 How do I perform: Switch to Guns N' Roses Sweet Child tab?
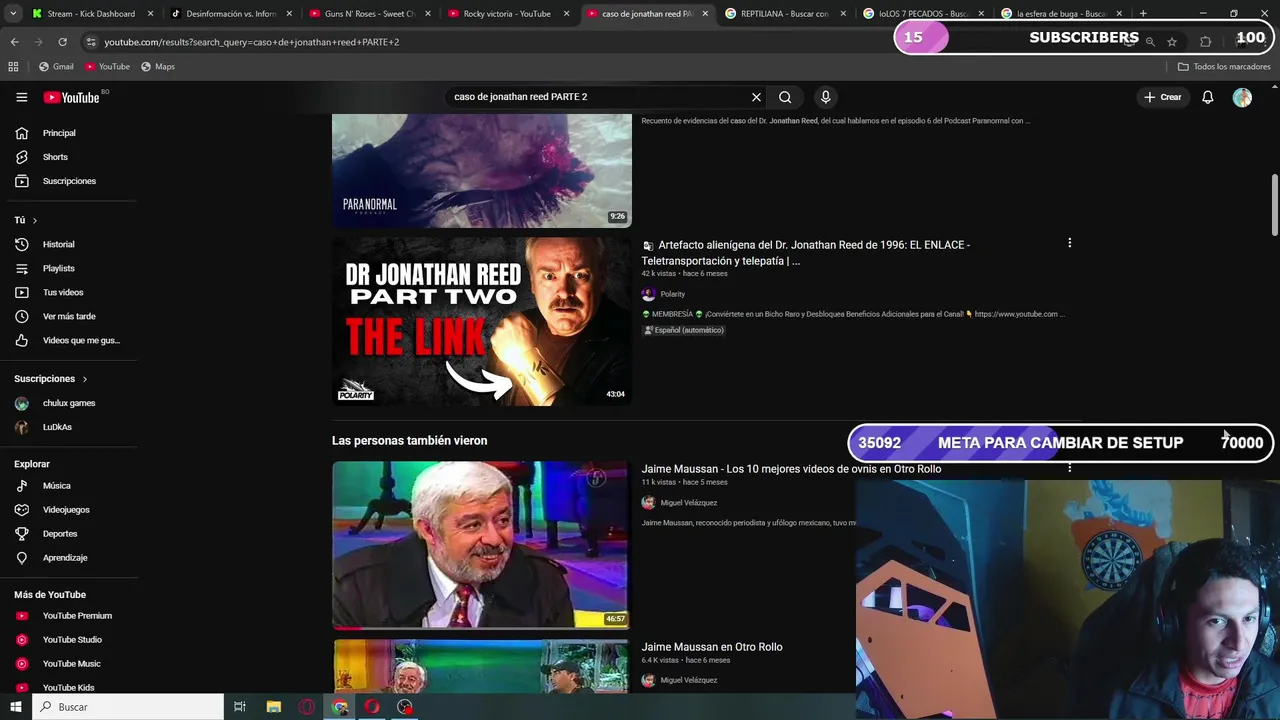coord(368,14)
